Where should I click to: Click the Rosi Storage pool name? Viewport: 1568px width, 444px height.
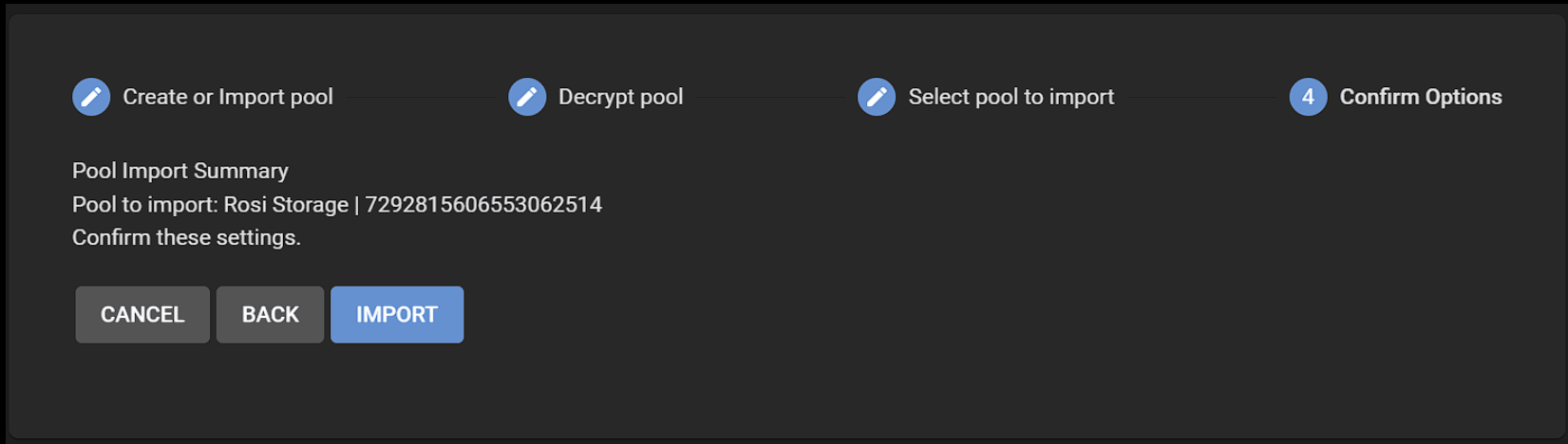pyautogui.click(x=286, y=205)
